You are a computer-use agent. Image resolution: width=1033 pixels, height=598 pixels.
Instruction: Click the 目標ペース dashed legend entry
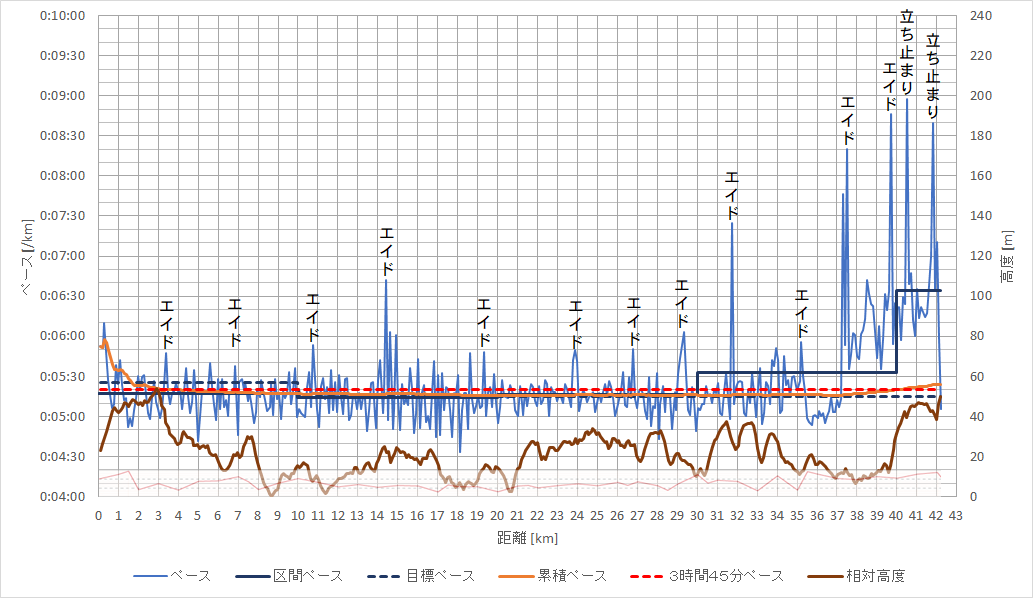tap(422, 576)
